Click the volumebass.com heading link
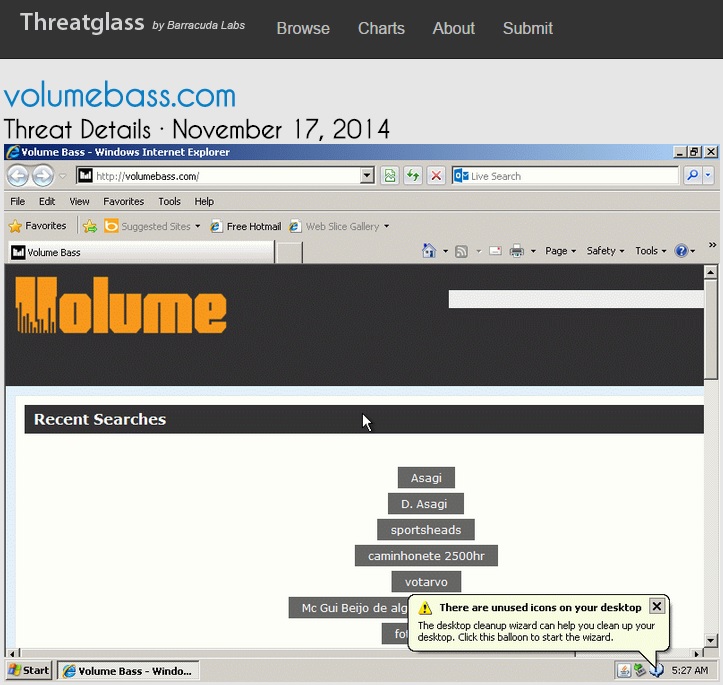723x685 pixels. click(120, 94)
